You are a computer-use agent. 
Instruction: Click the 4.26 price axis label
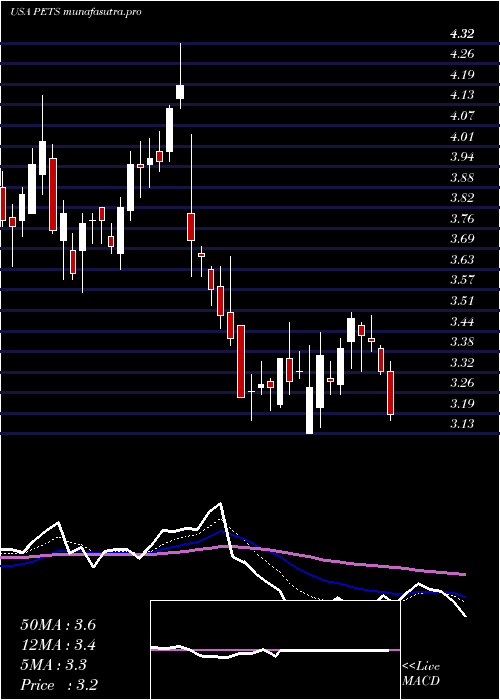(x=462, y=54)
